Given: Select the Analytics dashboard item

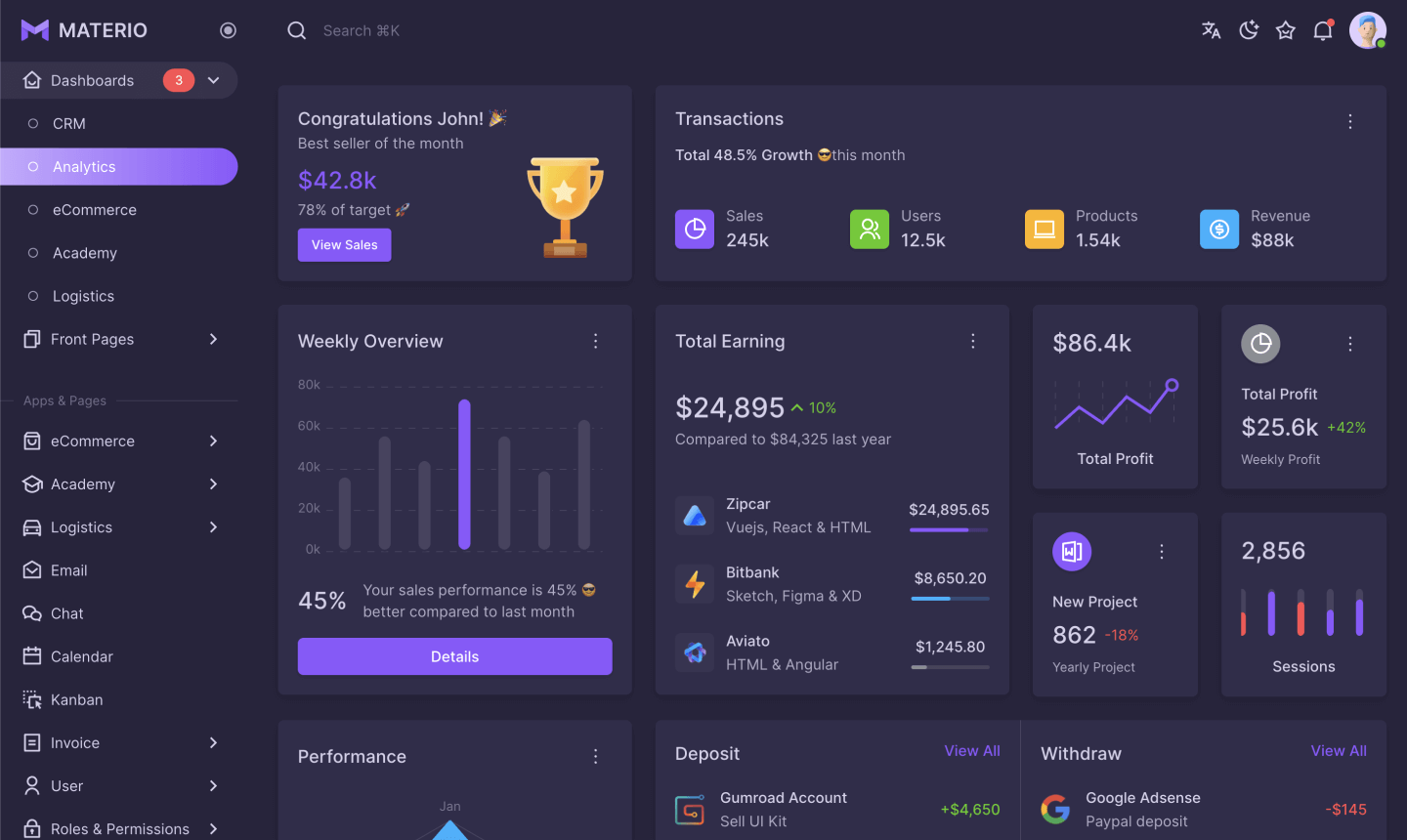Looking at the screenshot, I should (x=119, y=166).
